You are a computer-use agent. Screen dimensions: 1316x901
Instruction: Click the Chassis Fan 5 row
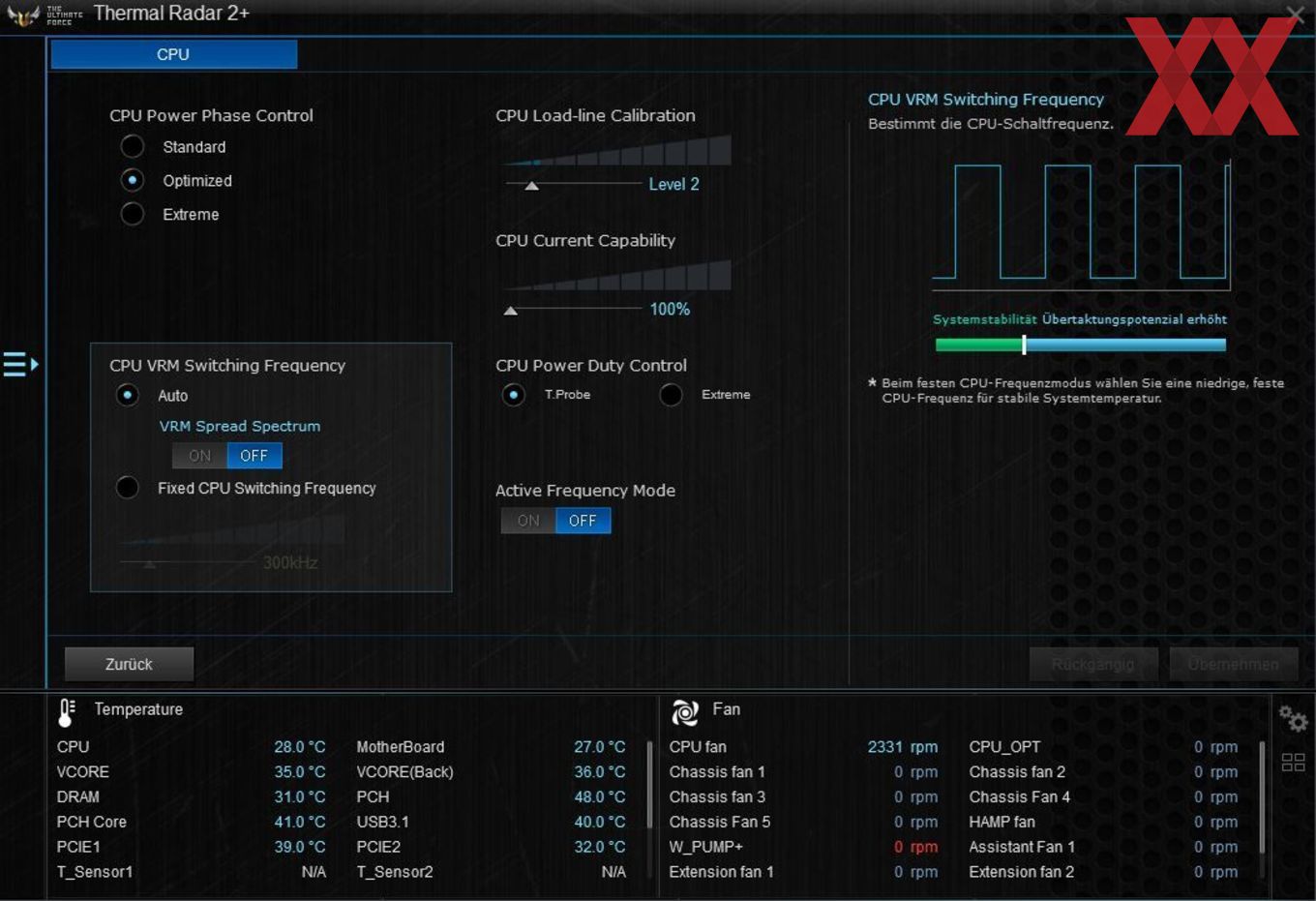(x=804, y=823)
